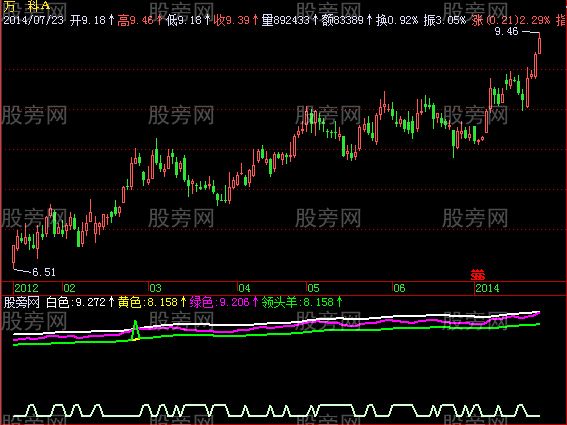Click the 6.51 low price label

coord(44,272)
